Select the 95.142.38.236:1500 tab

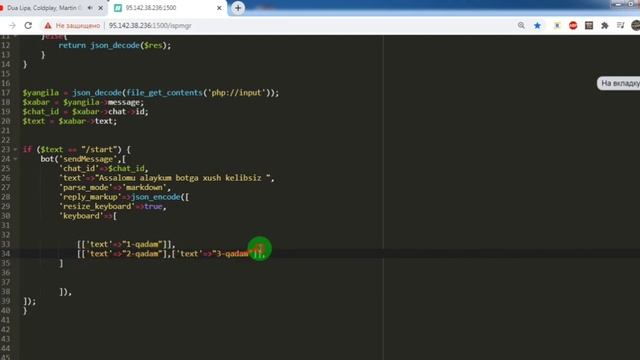coord(163,8)
